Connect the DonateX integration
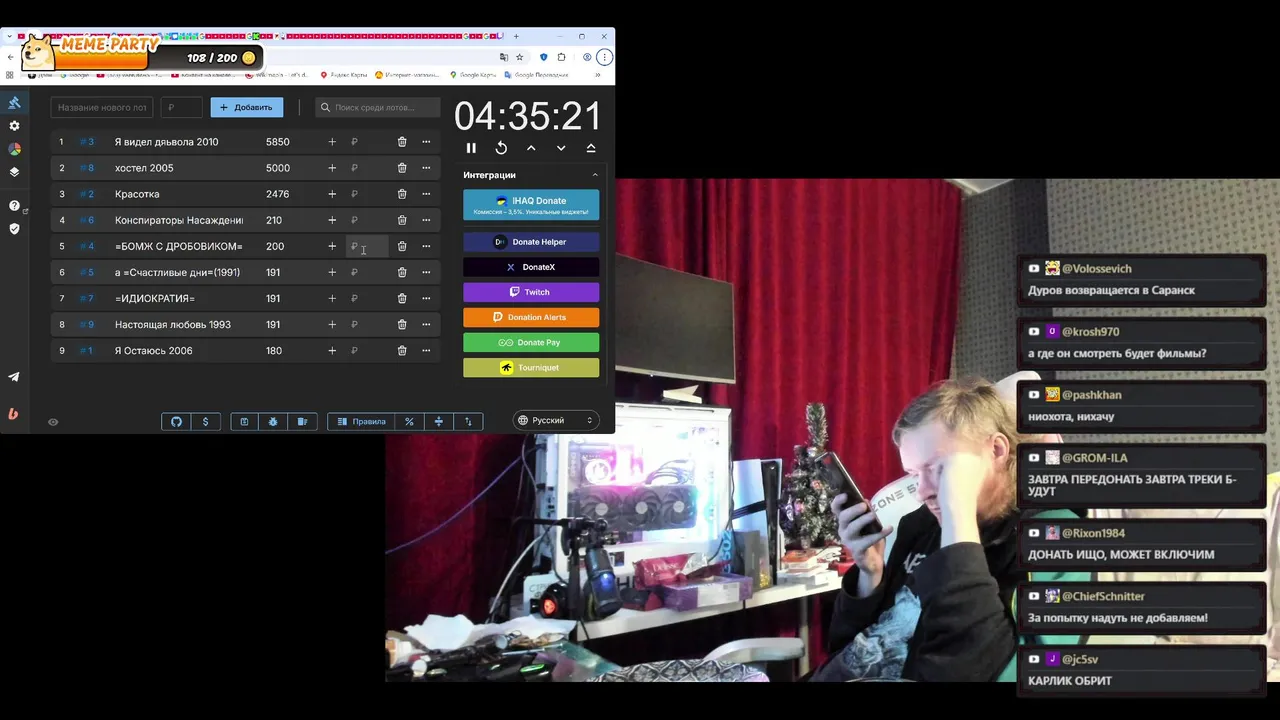1280x720 pixels. [531, 267]
